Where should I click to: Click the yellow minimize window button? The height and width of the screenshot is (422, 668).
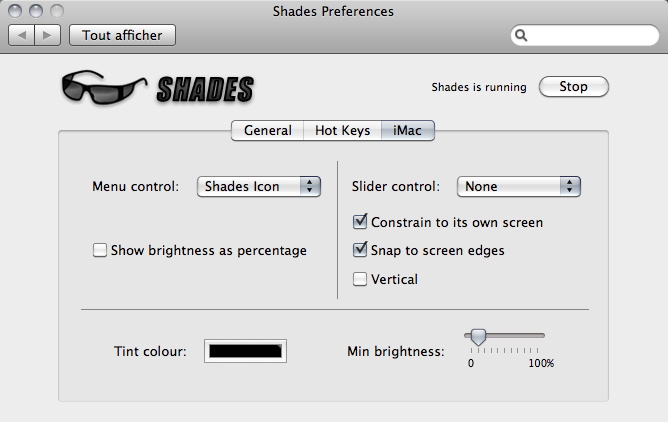(36, 11)
